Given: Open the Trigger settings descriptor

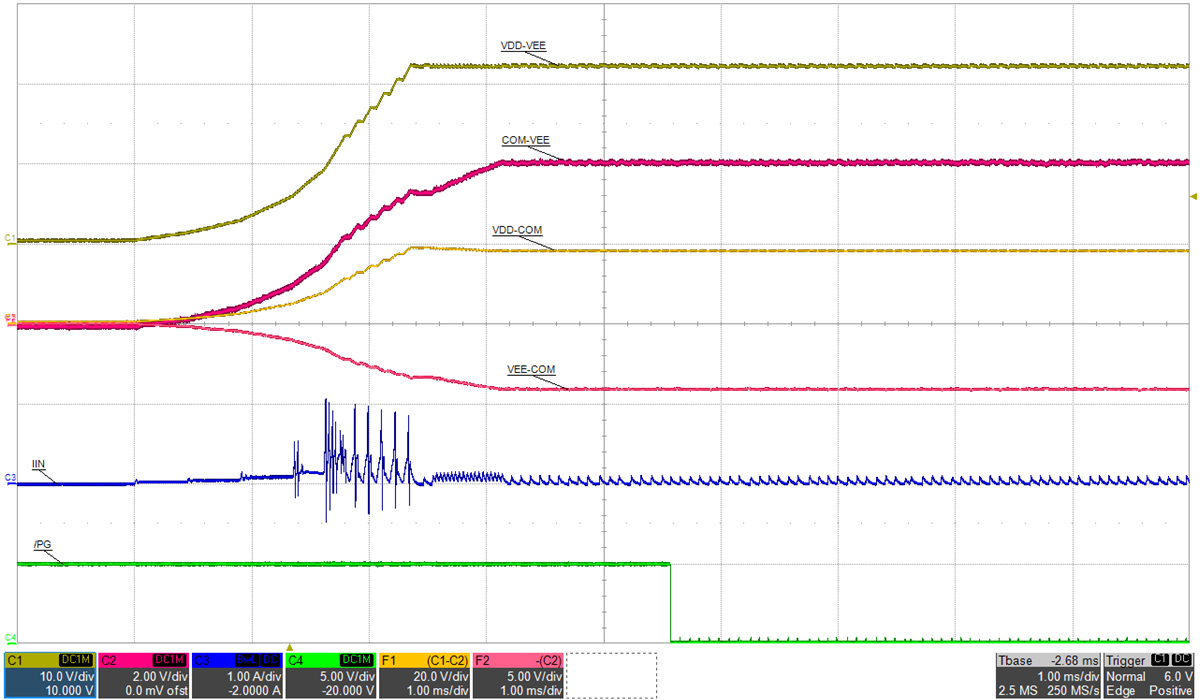Looking at the screenshot, I should coord(1149,675).
